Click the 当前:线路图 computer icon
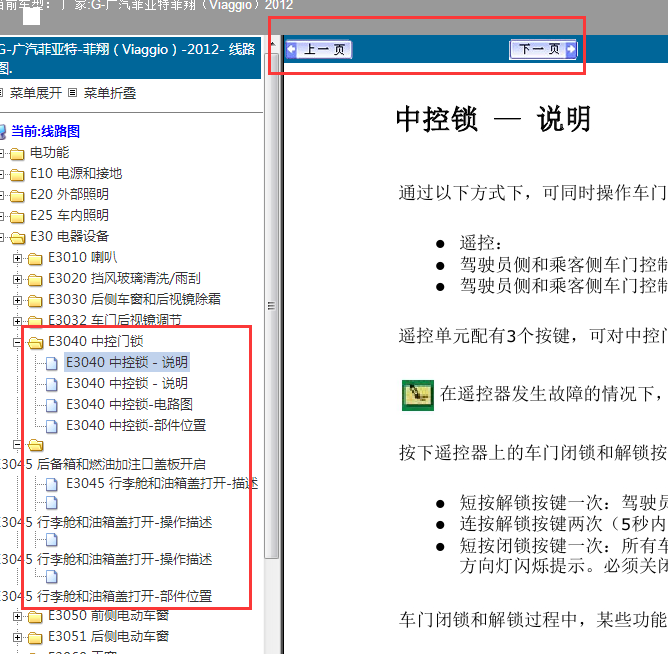The width and height of the screenshot is (668, 654). tap(3, 132)
